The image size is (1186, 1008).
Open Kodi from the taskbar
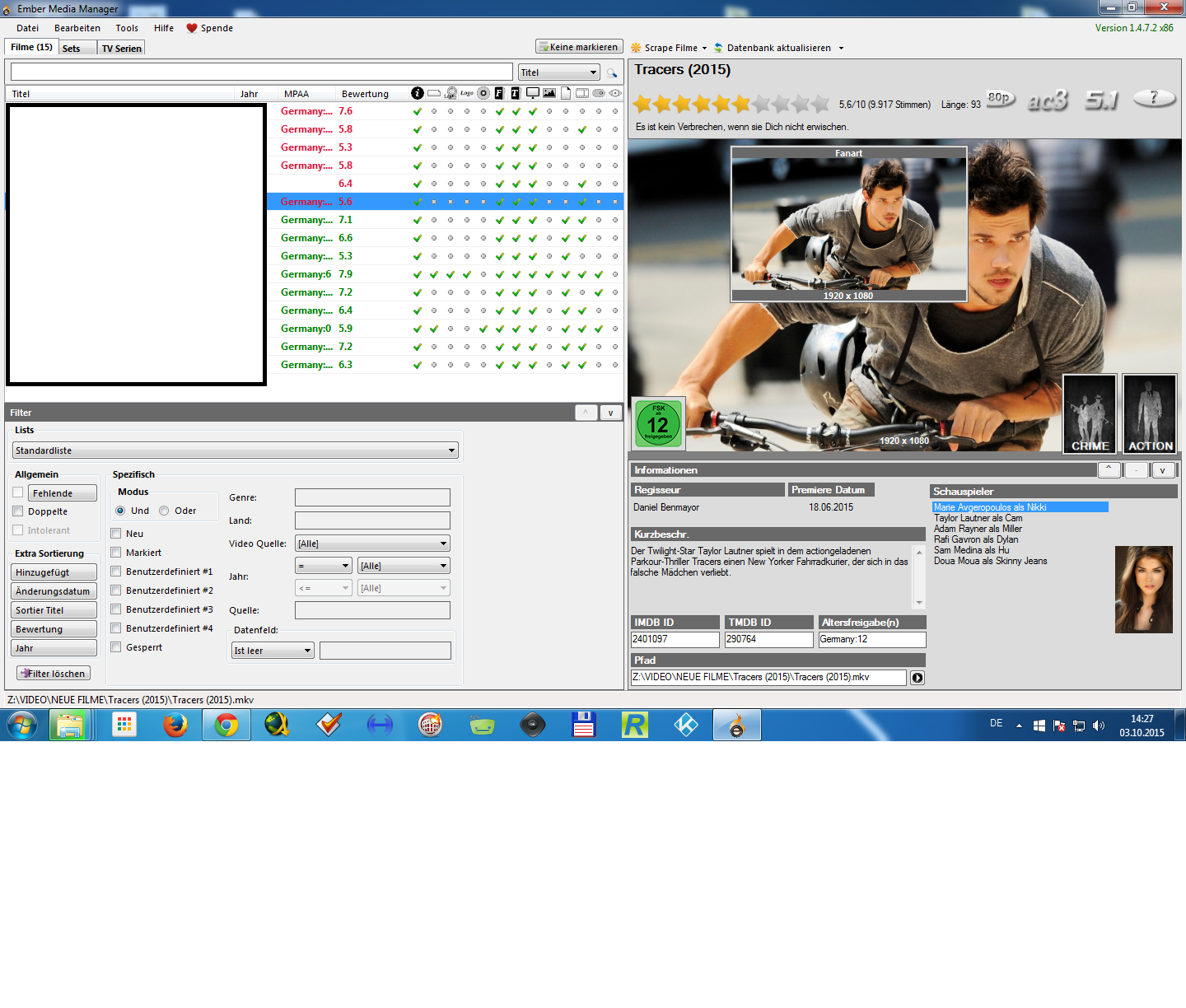tap(686, 725)
